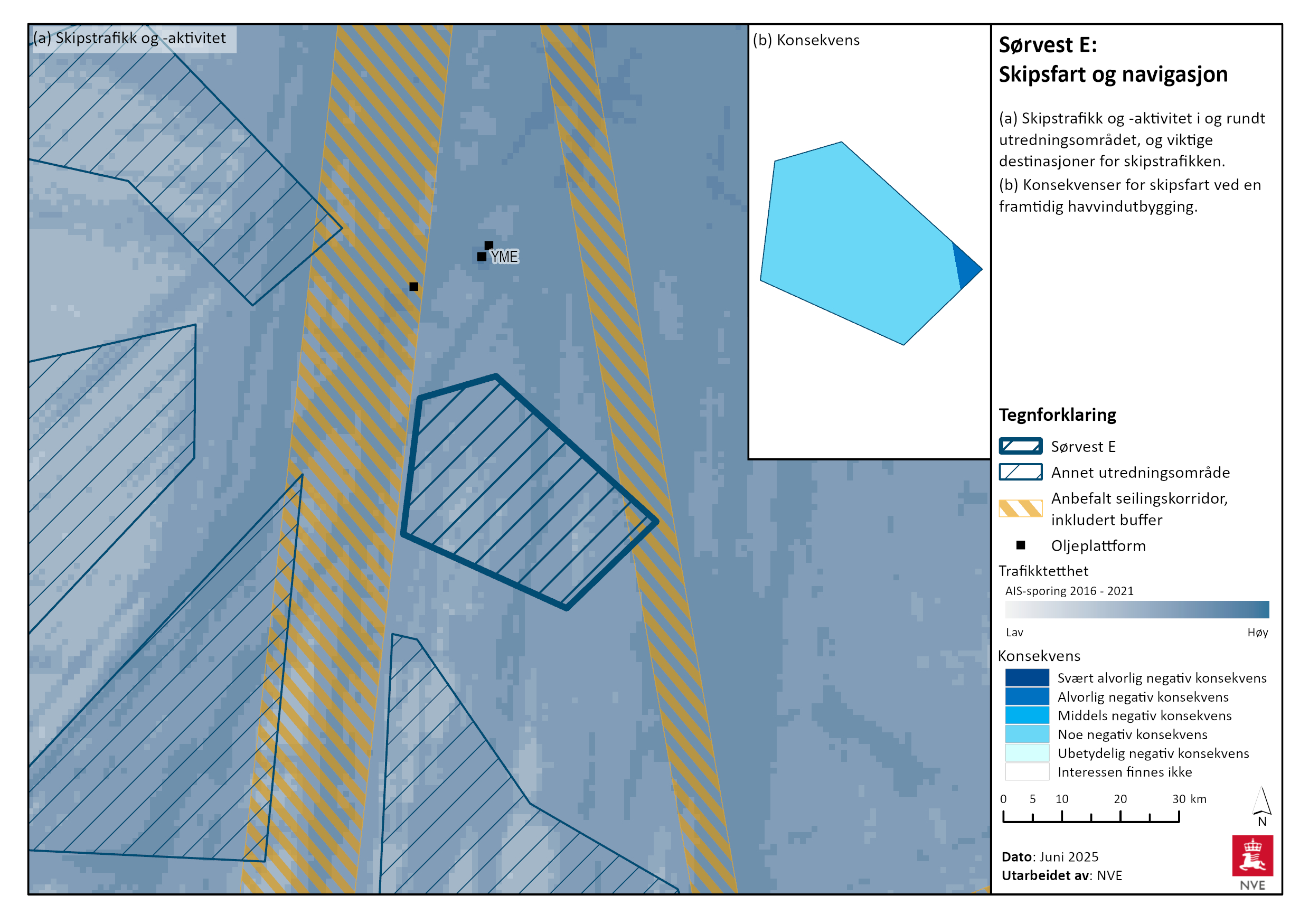Click the Sørvest E legend symbol
1309x924 pixels.
click(1020, 446)
